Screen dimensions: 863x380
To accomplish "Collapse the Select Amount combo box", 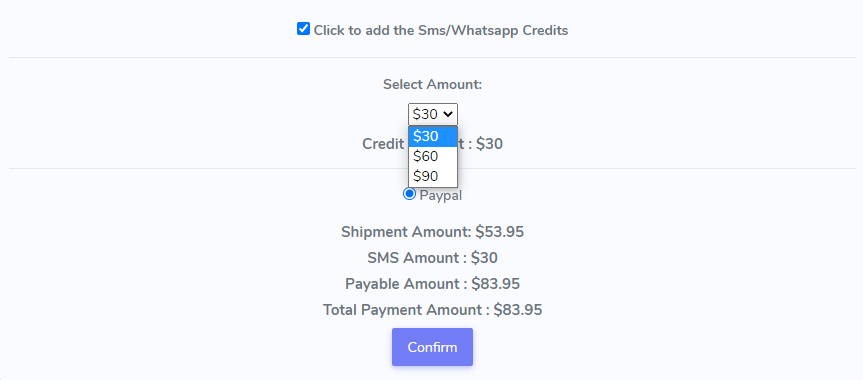I will coord(433,114).
